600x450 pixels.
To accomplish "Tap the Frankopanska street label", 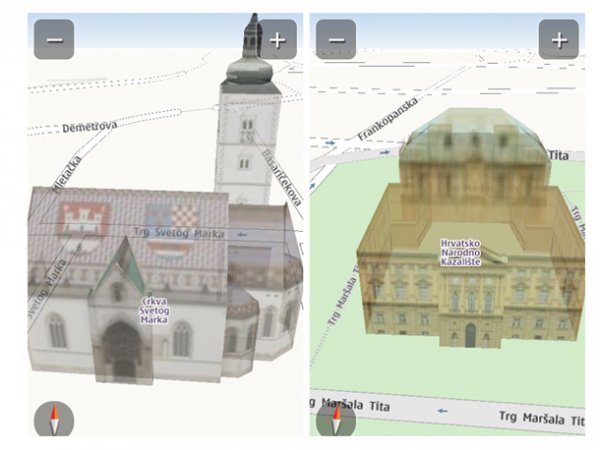I will click(x=388, y=119).
